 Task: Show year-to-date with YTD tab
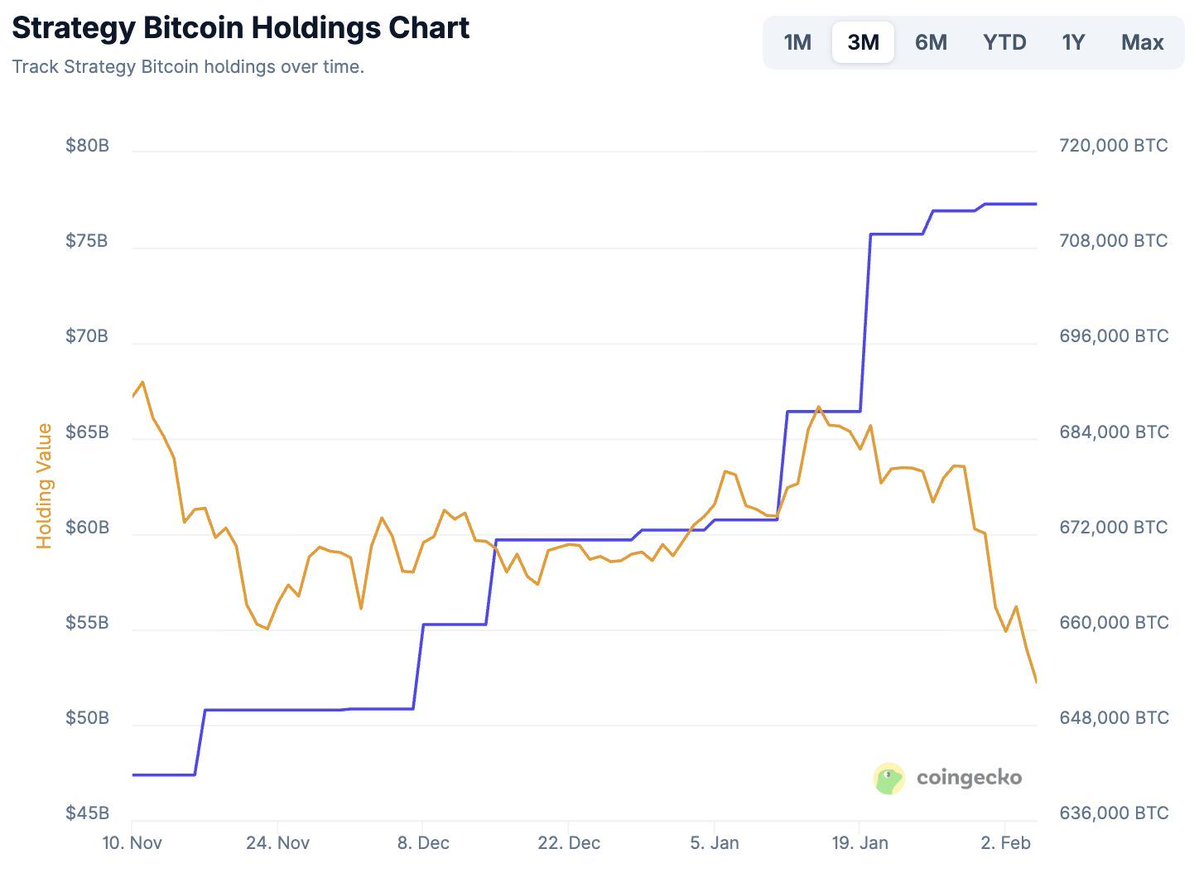1004,43
